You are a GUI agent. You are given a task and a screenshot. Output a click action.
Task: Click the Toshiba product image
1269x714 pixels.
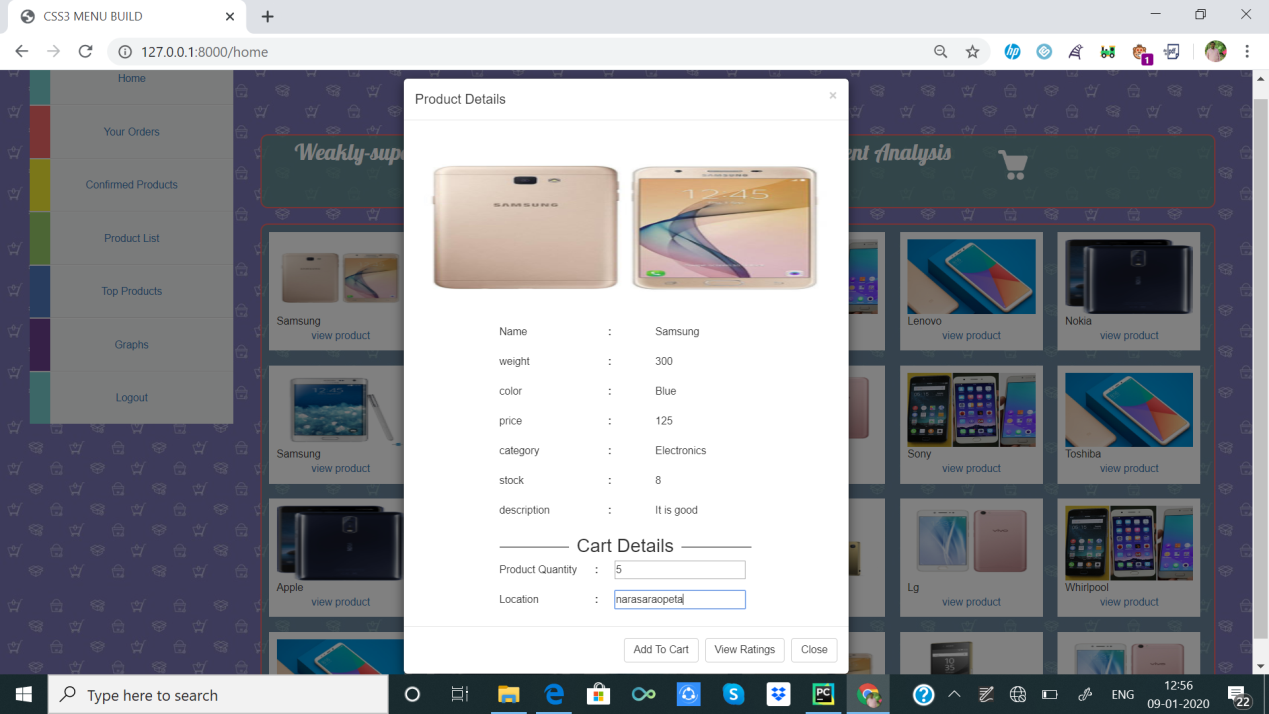click(x=1129, y=410)
